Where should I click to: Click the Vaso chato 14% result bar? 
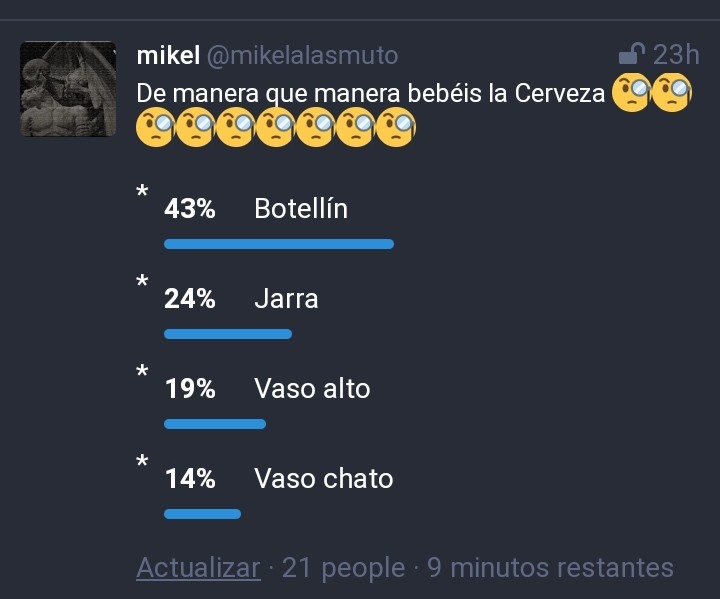[202, 514]
